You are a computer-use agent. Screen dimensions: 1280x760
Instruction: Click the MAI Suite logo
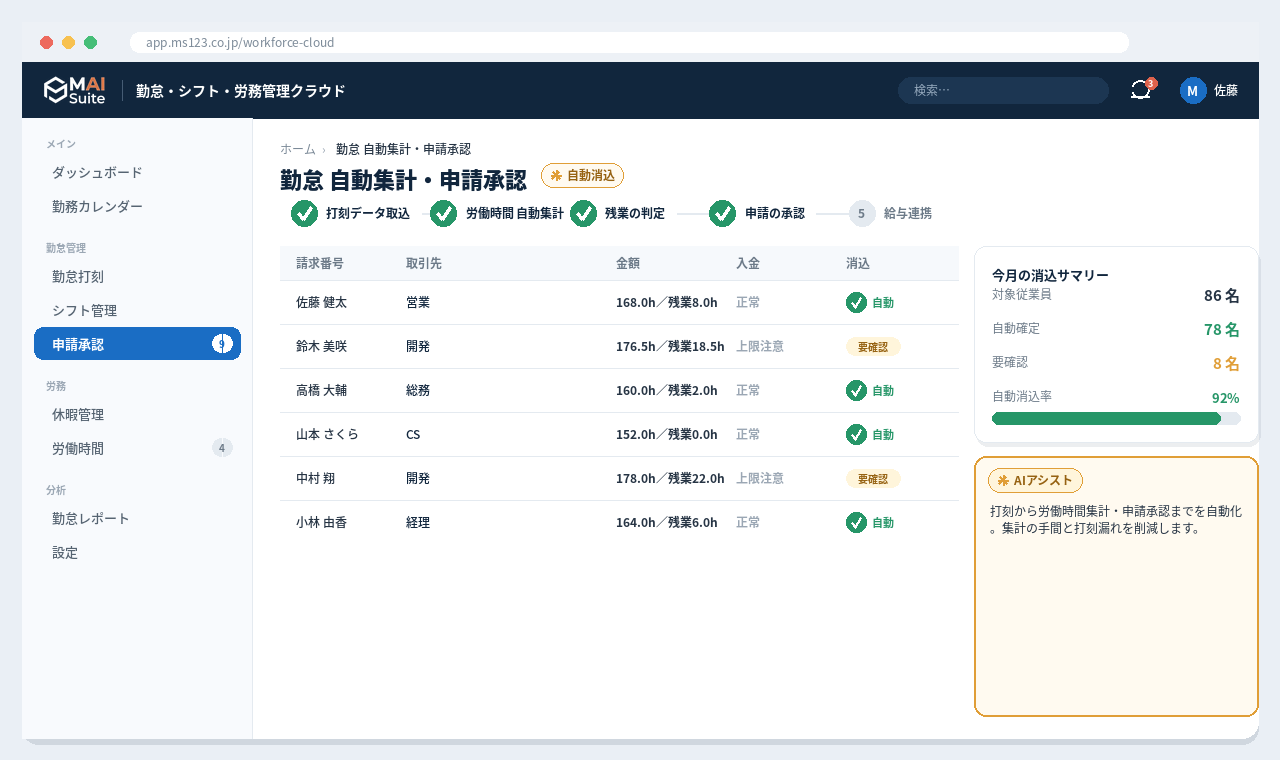[x=75, y=90]
